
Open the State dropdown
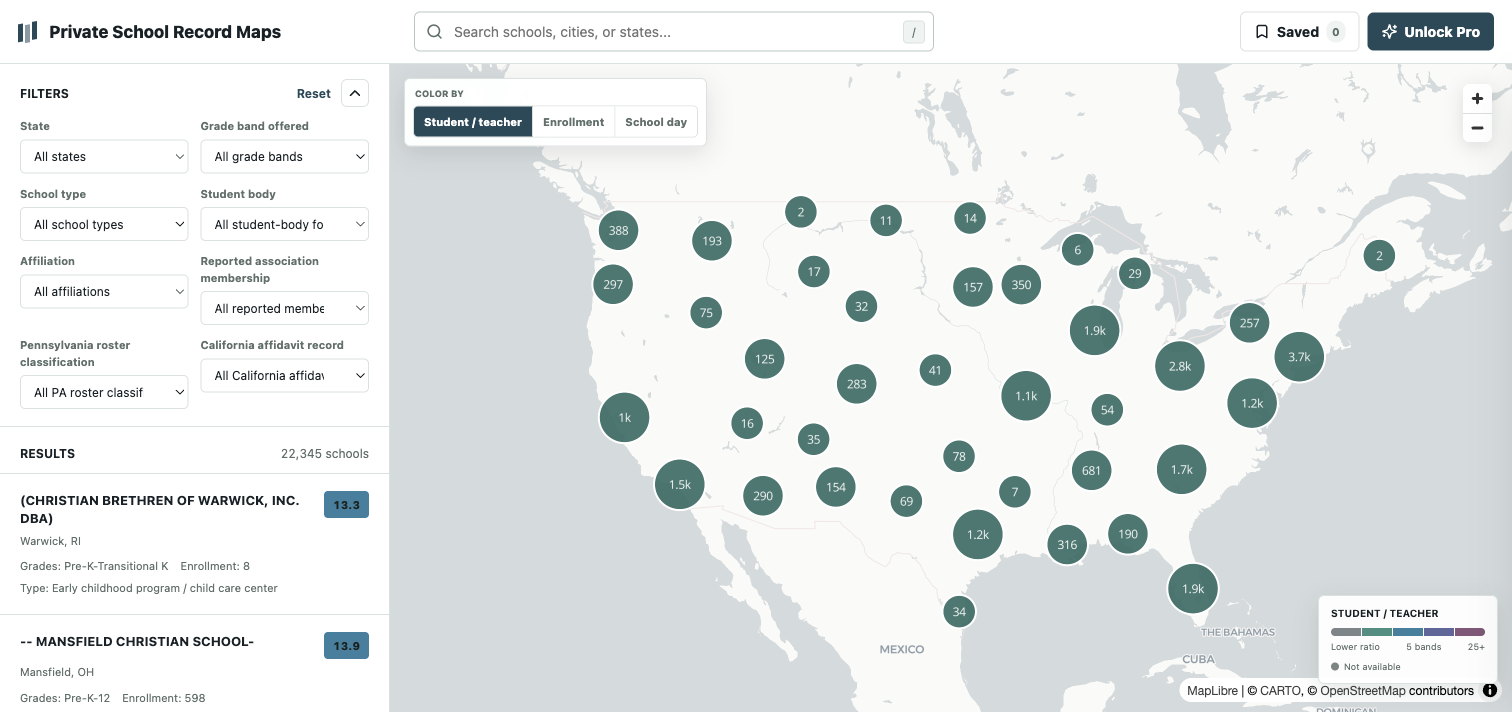[104, 157]
